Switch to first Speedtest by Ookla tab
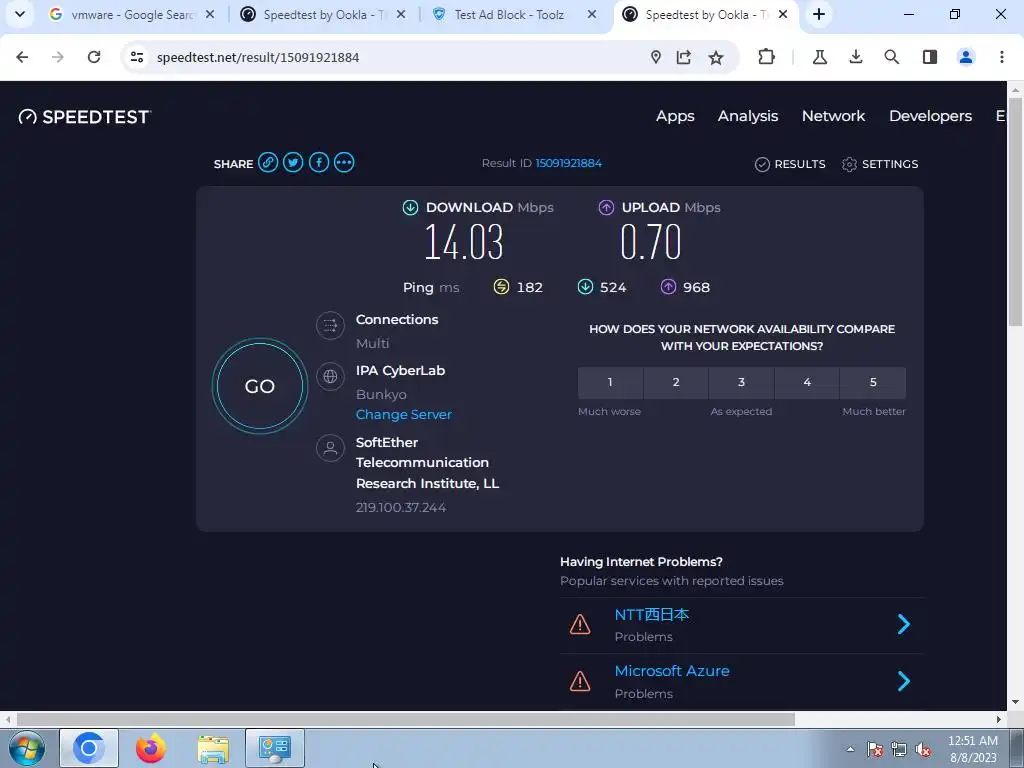The width and height of the screenshot is (1024, 768). 323,14
